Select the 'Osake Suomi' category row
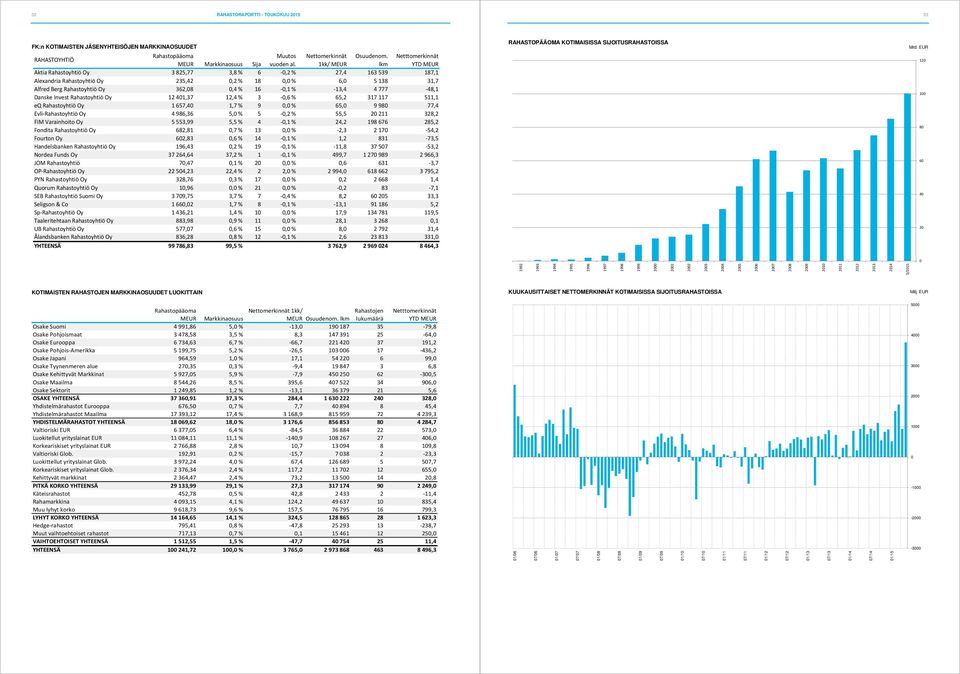The width and height of the screenshot is (960, 674). pyautogui.click(x=235, y=327)
